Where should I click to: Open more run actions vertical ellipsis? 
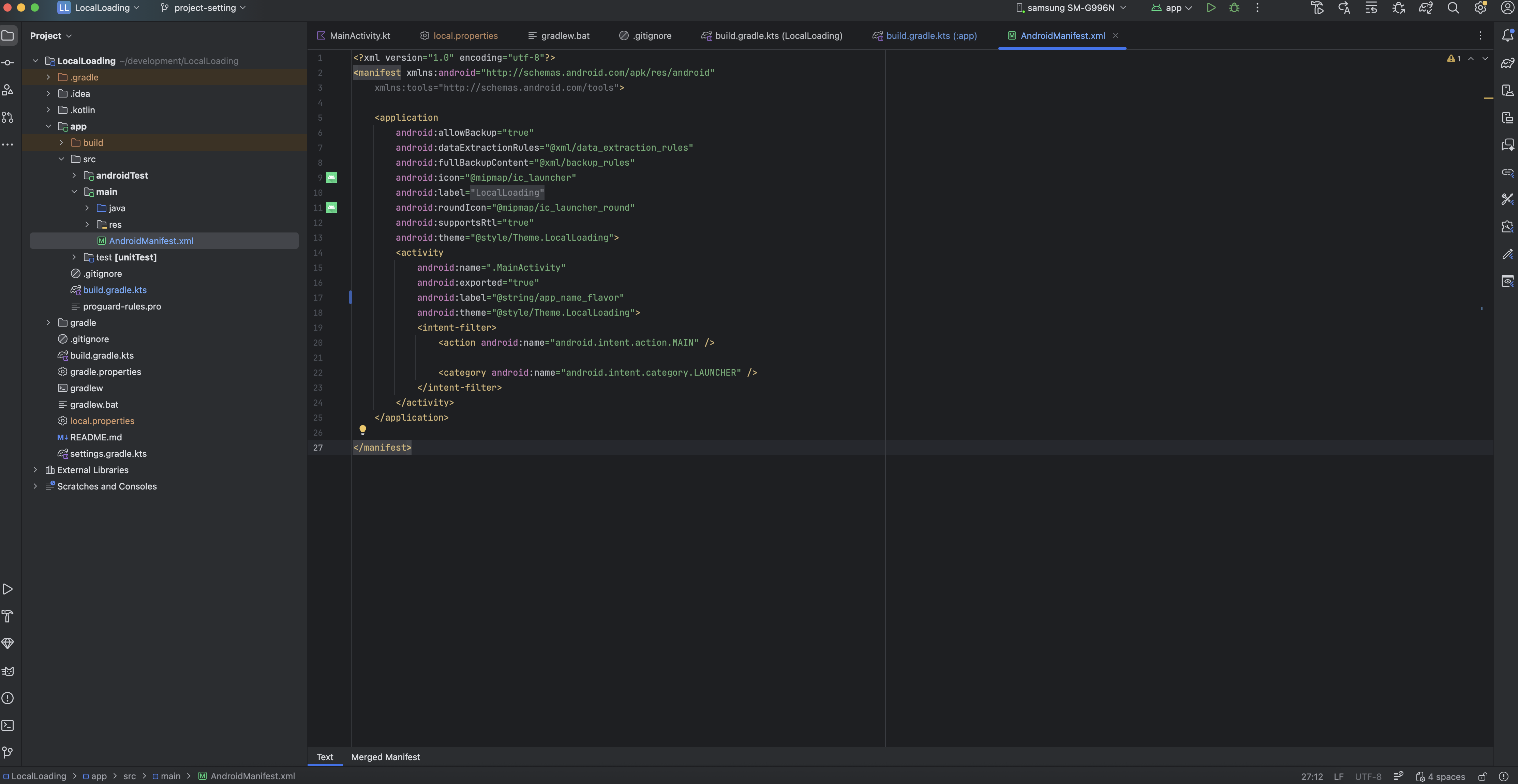coord(1257,7)
